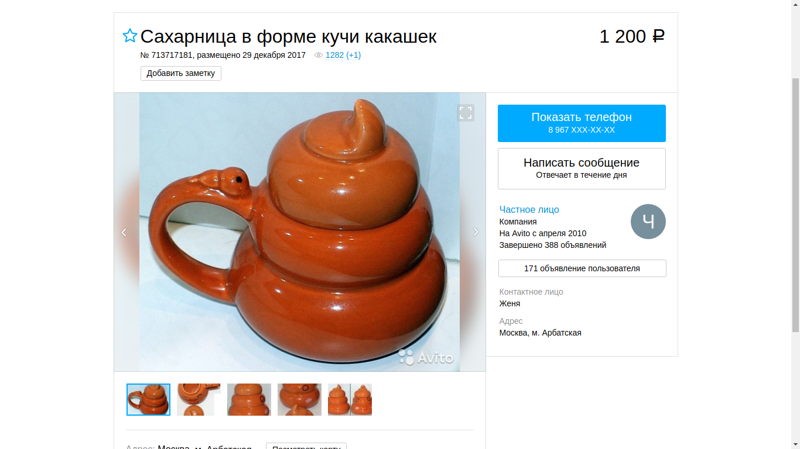The image size is (800, 449).
Task: Open fullscreen photo view icon
Action: coord(465,113)
